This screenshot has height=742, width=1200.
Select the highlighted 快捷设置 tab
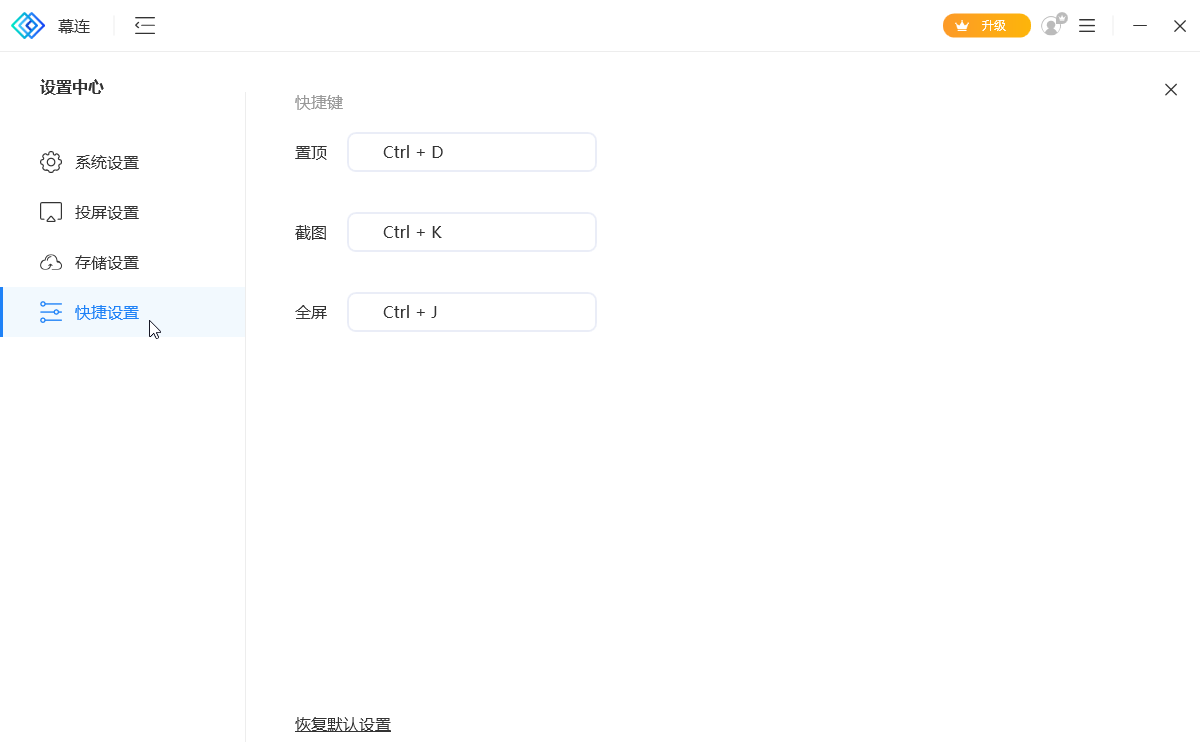tap(105, 311)
